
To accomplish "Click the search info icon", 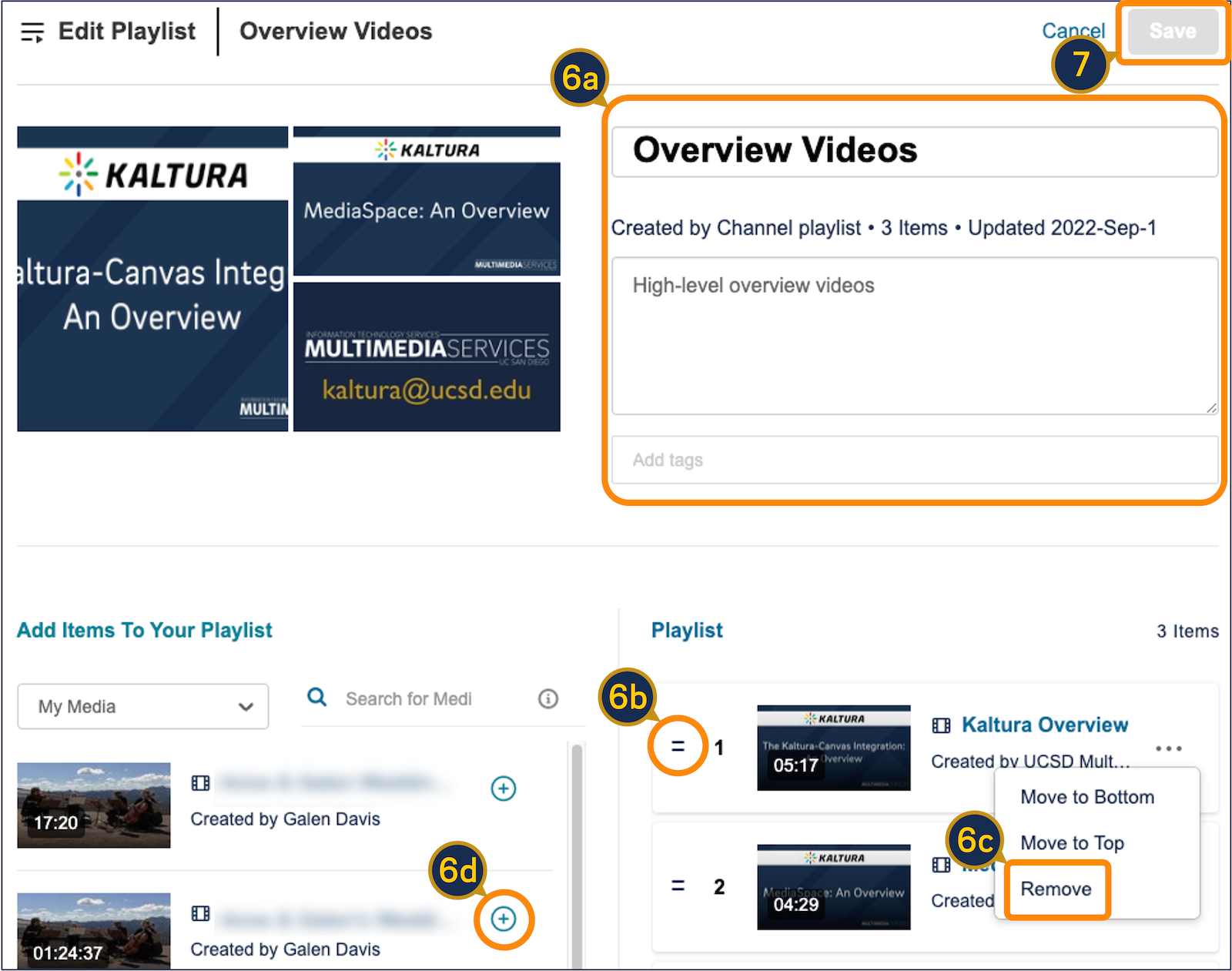I will click(548, 698).
